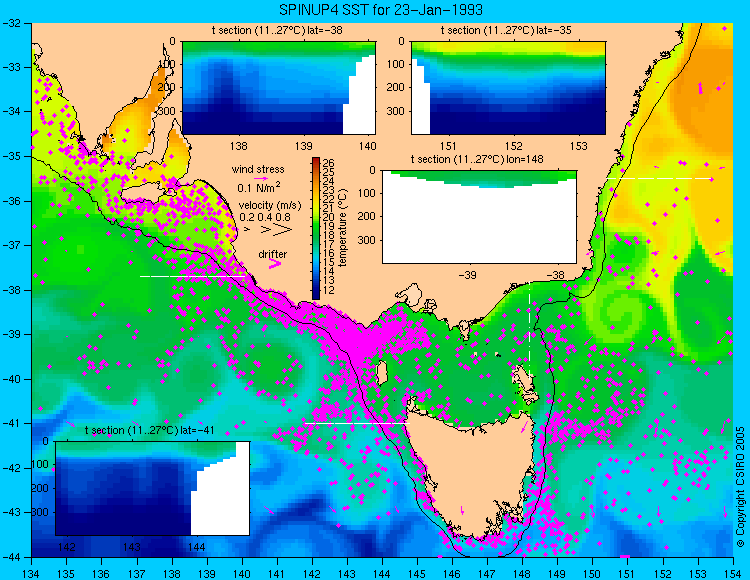
Task: Click the 't section (11..27°C) lat=-35' inset title
Action: tap(506, 31)
